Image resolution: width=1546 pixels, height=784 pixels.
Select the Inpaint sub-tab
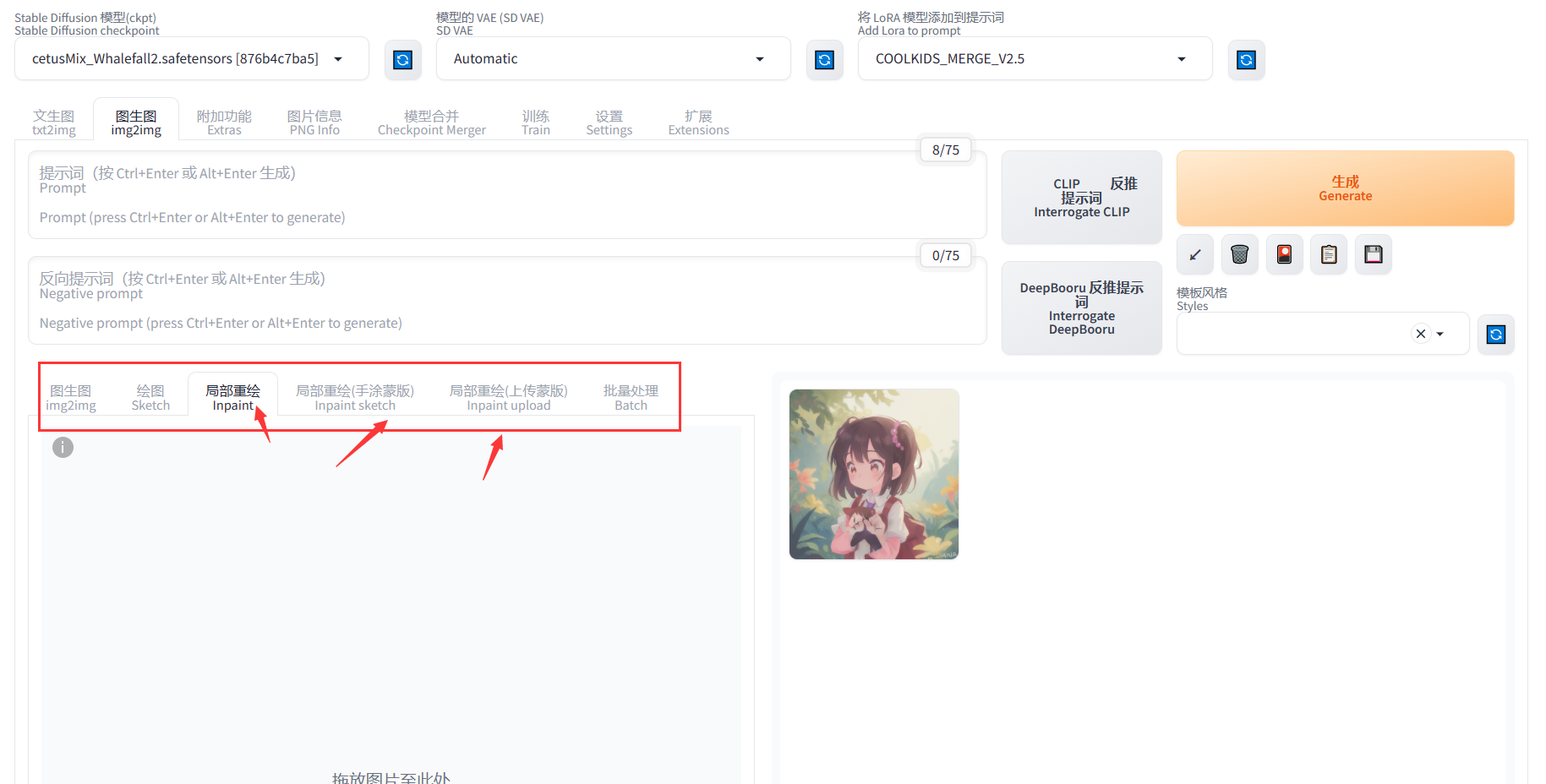coord(233,398)
